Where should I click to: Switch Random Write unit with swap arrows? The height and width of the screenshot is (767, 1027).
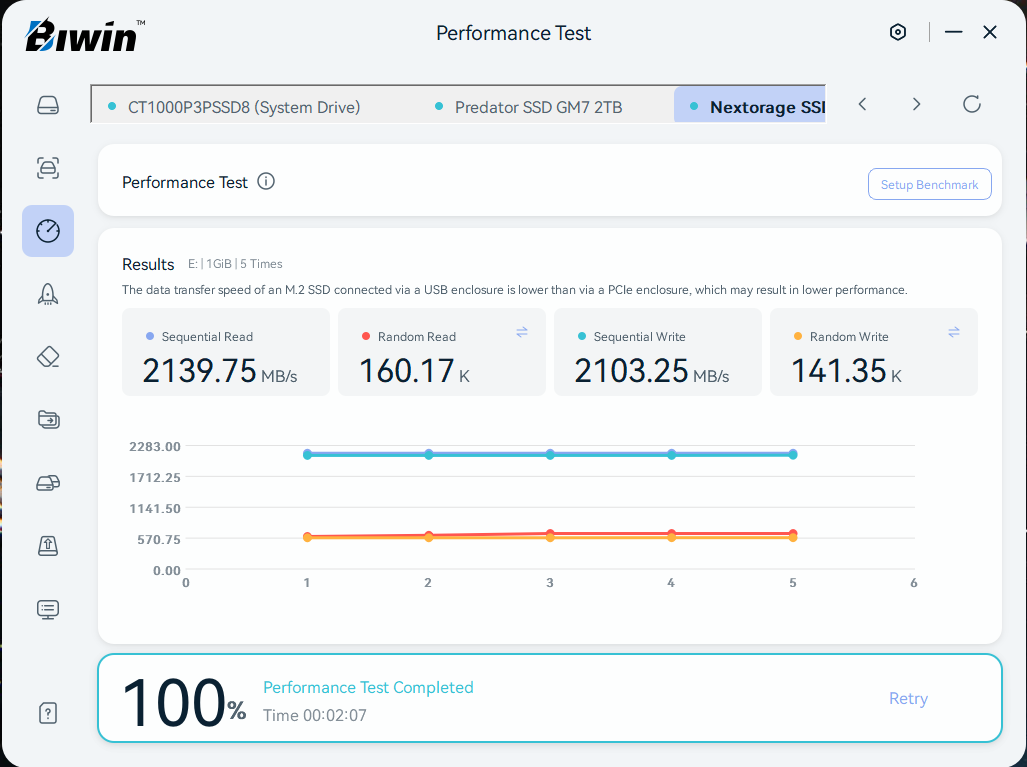coord(954,332)
